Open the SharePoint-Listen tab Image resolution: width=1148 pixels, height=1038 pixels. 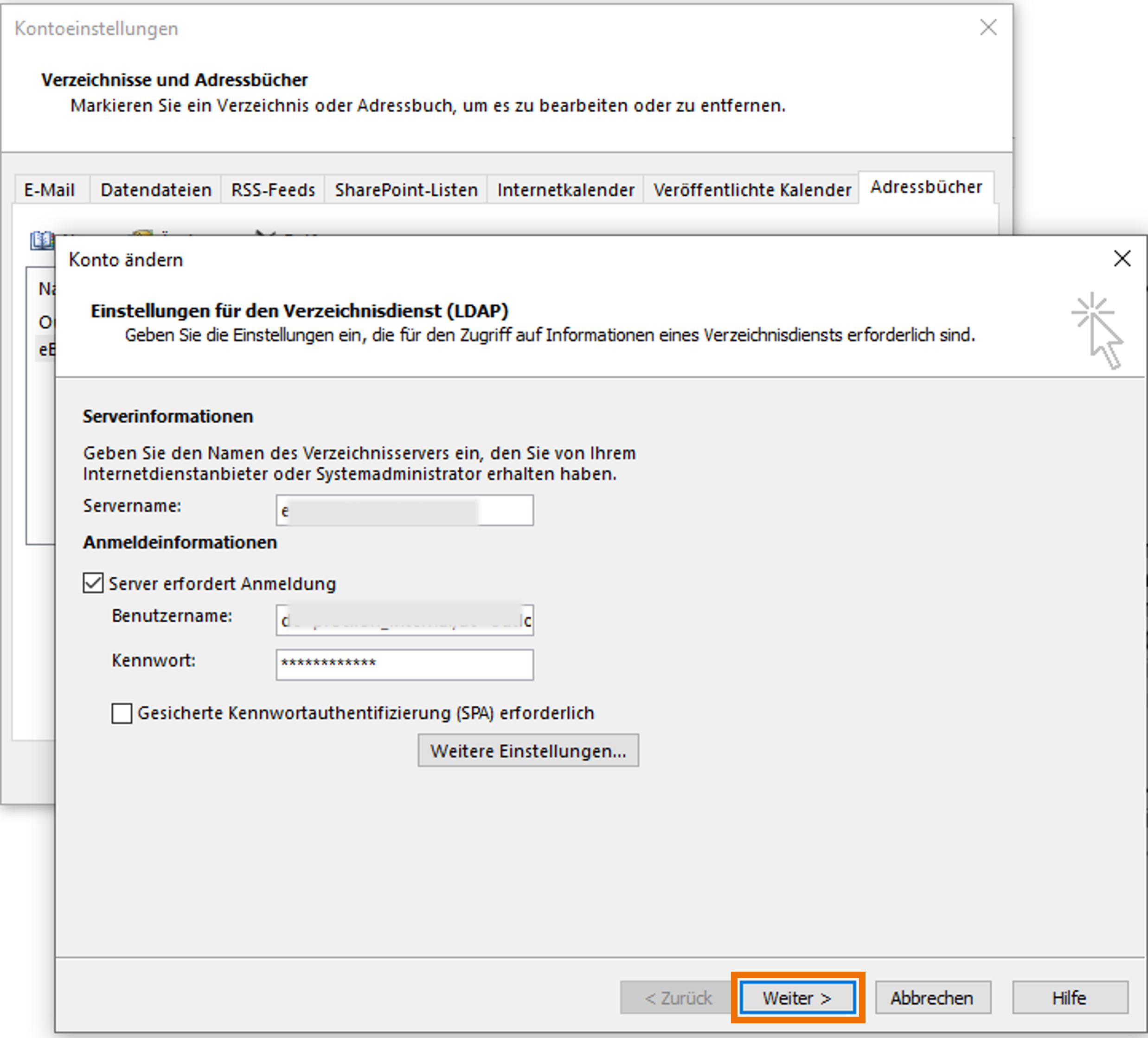tap(406, 190)
